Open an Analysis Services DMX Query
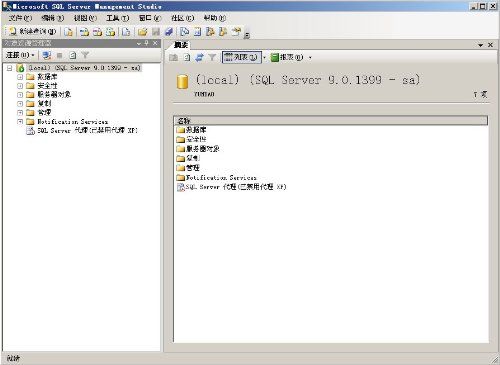Screen dimensions: 500x365 97,32
